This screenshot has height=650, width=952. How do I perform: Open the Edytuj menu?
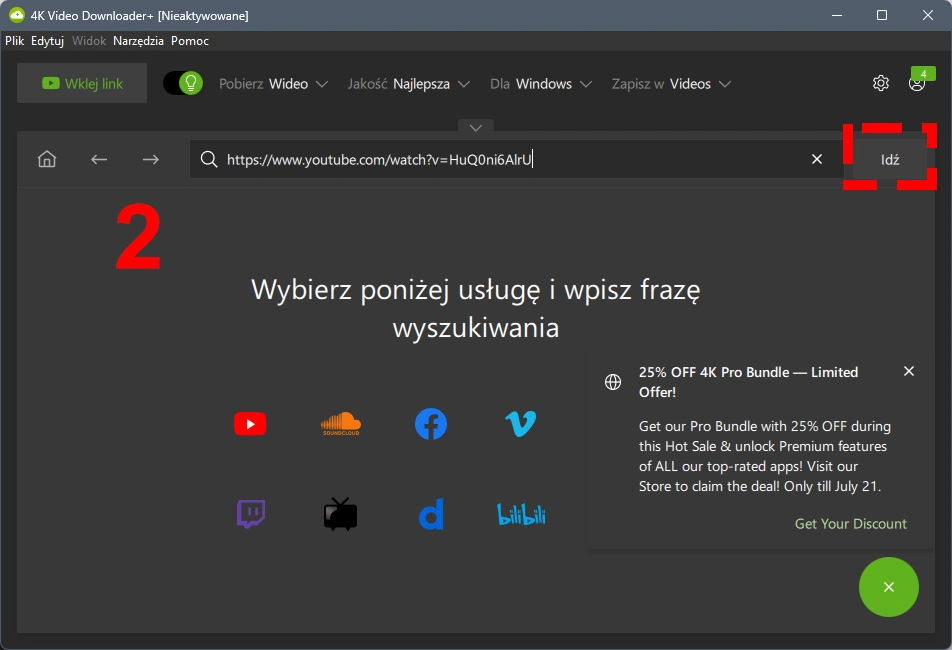point(47,41)
